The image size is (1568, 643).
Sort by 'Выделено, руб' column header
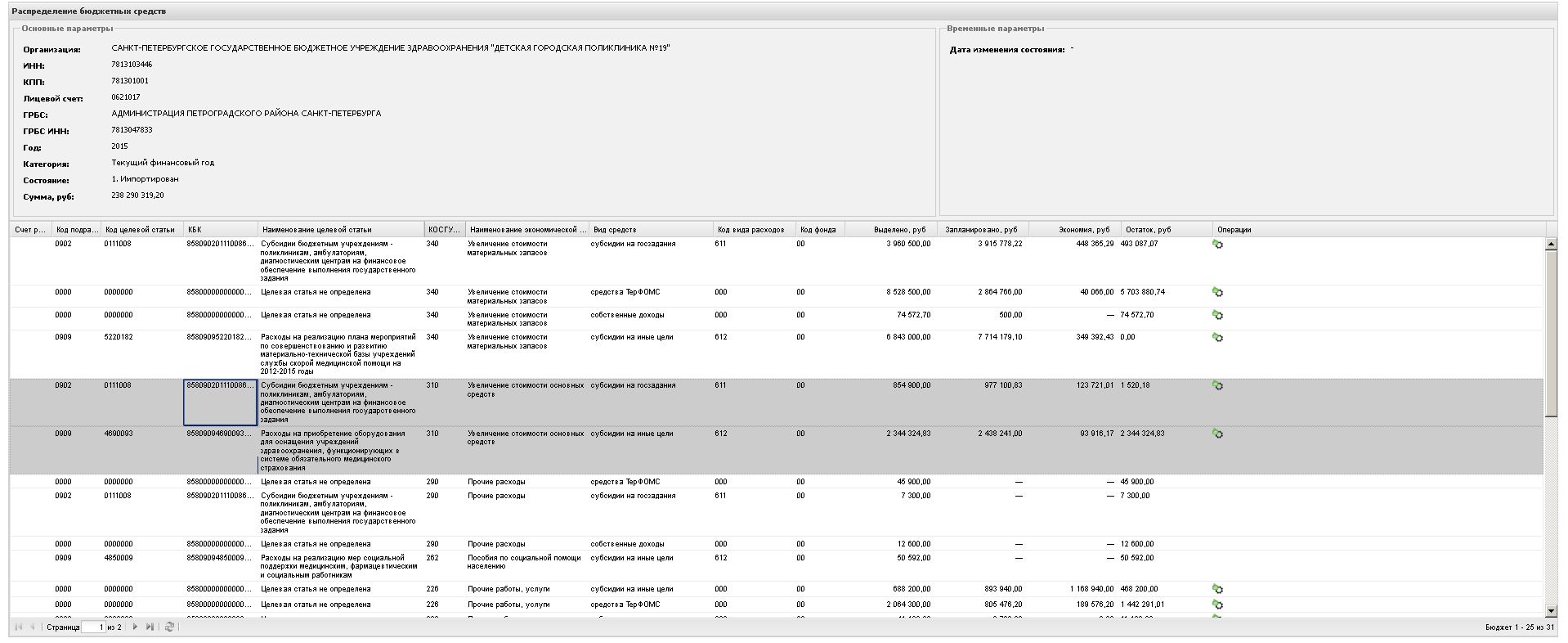[x=891, y=230]
